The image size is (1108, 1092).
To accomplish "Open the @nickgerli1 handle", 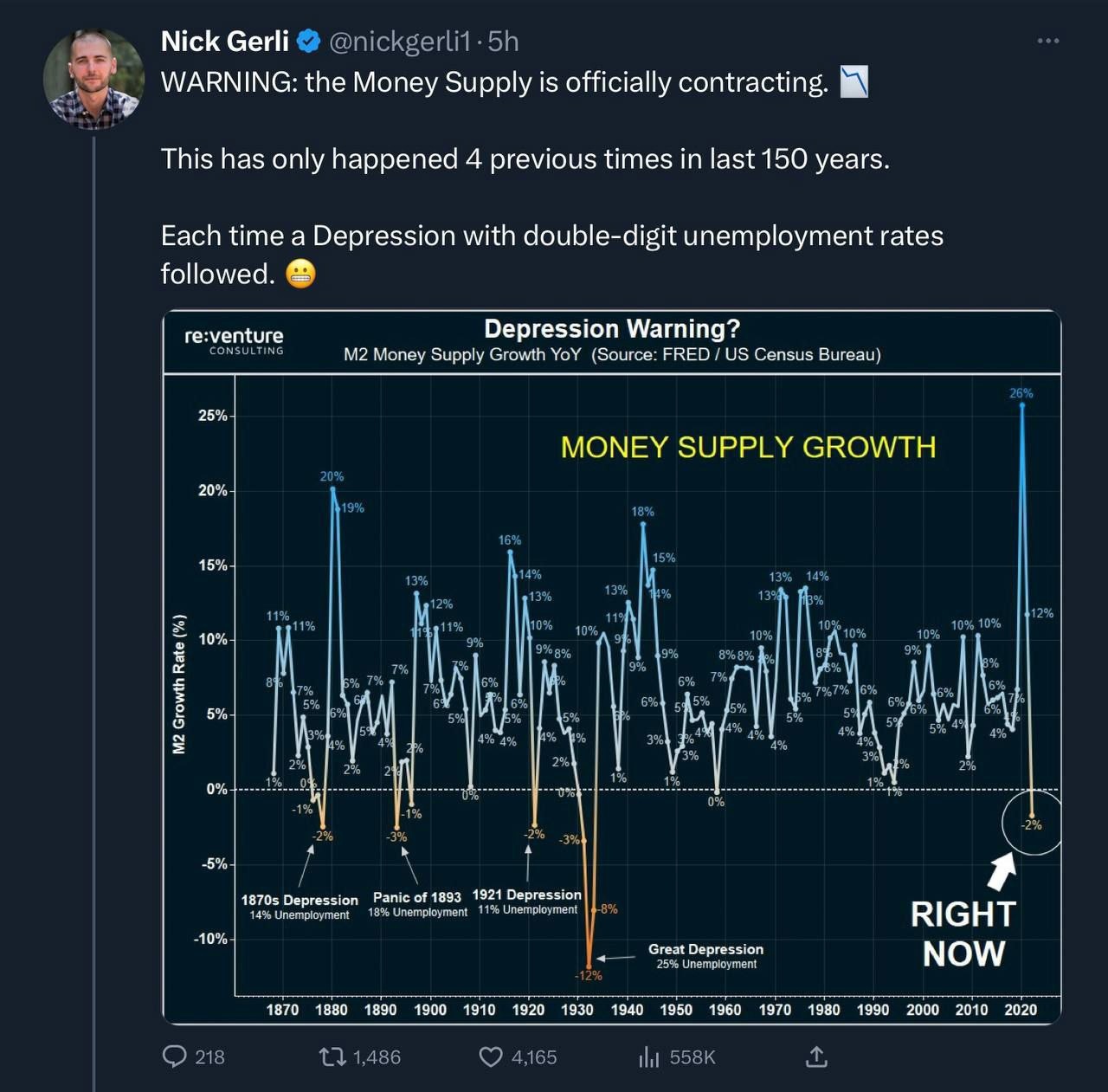I will 400,41.
